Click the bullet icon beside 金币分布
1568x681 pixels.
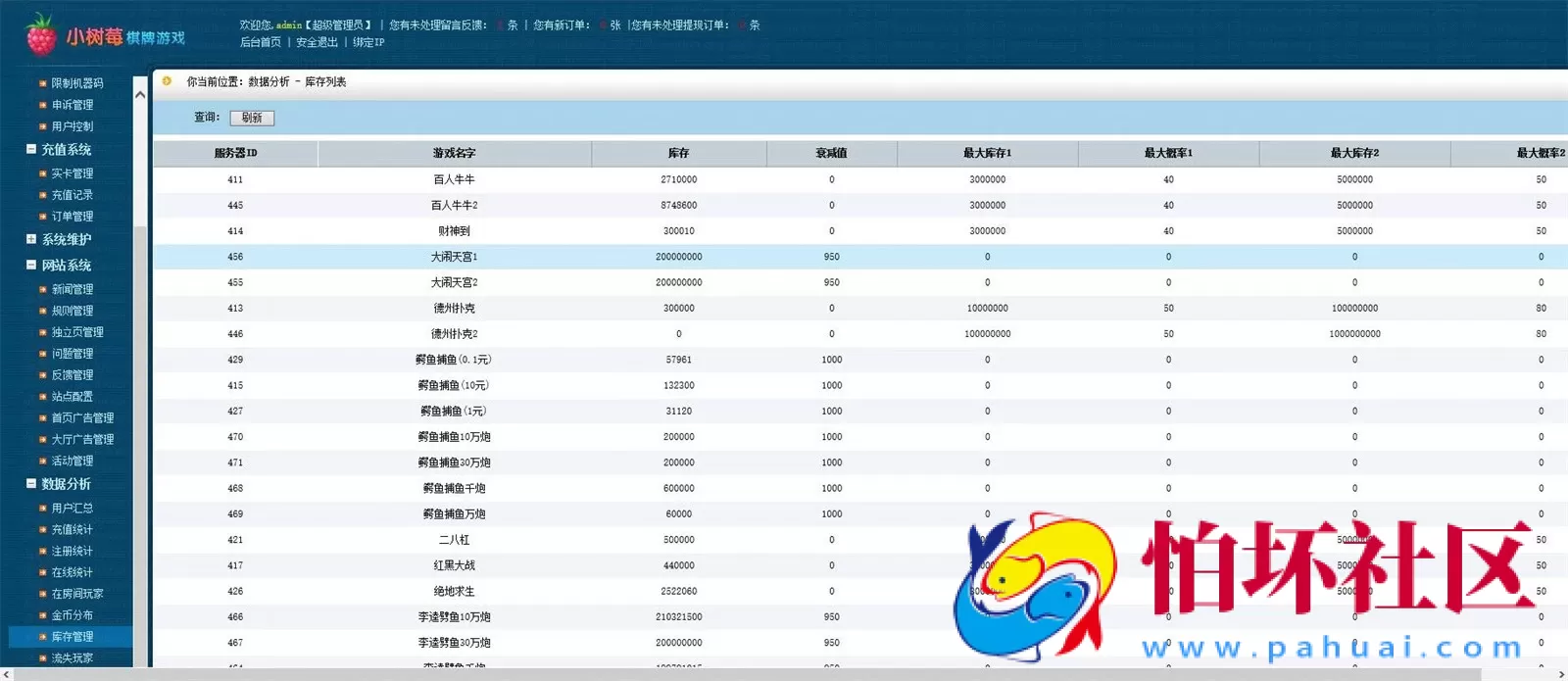(x=42, y=615)
